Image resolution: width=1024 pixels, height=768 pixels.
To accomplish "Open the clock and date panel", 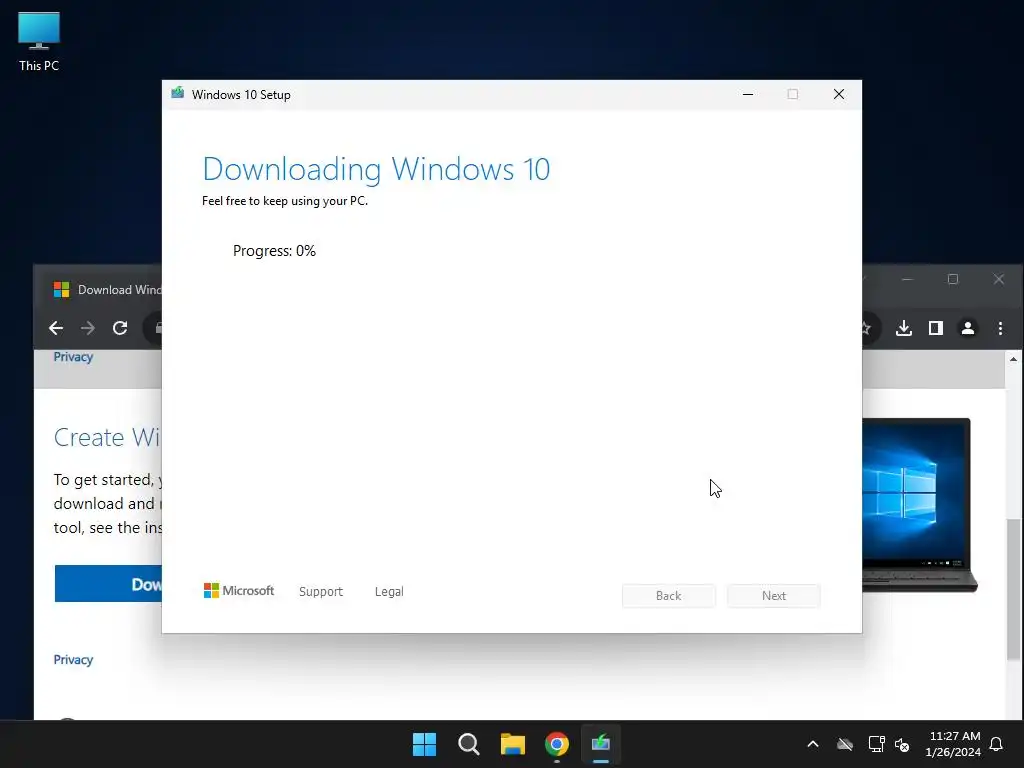I will [953, 744].
